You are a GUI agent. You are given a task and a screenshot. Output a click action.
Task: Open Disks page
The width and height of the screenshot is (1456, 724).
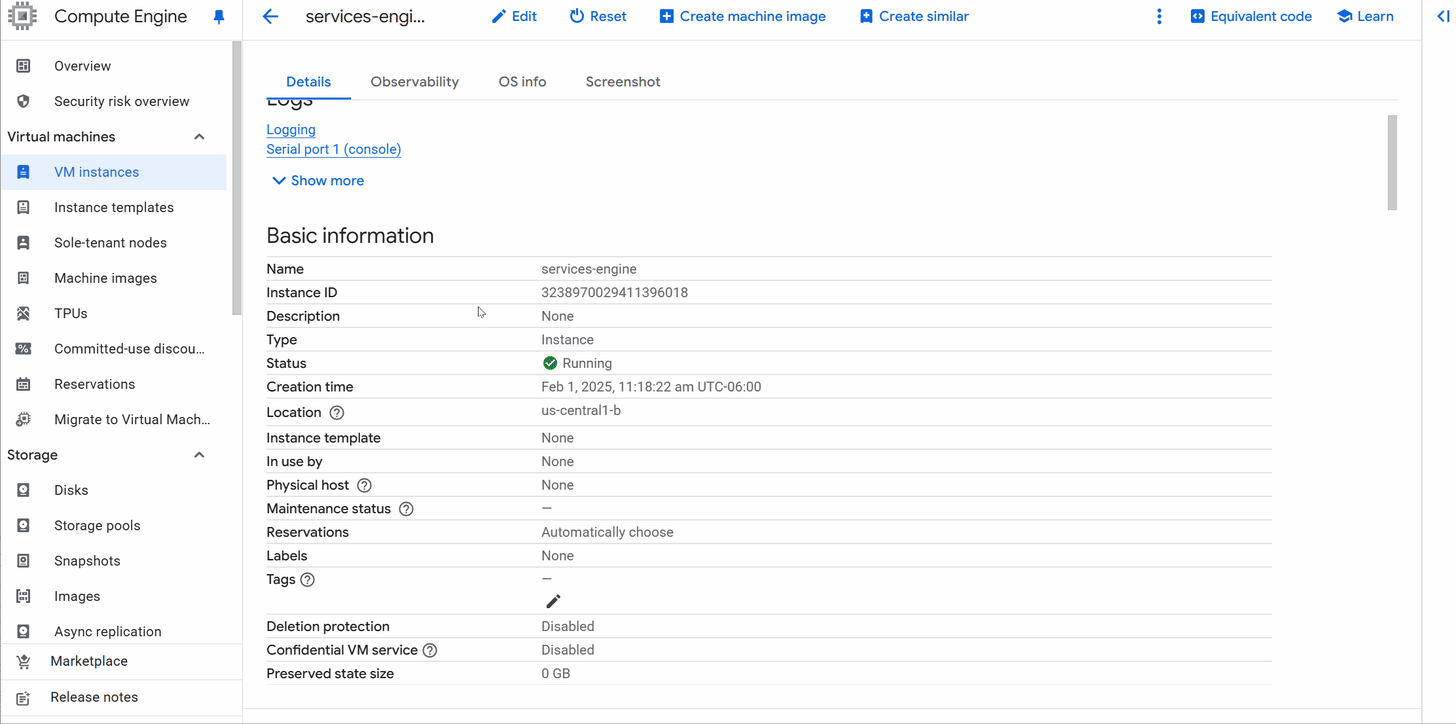point(71,490)
